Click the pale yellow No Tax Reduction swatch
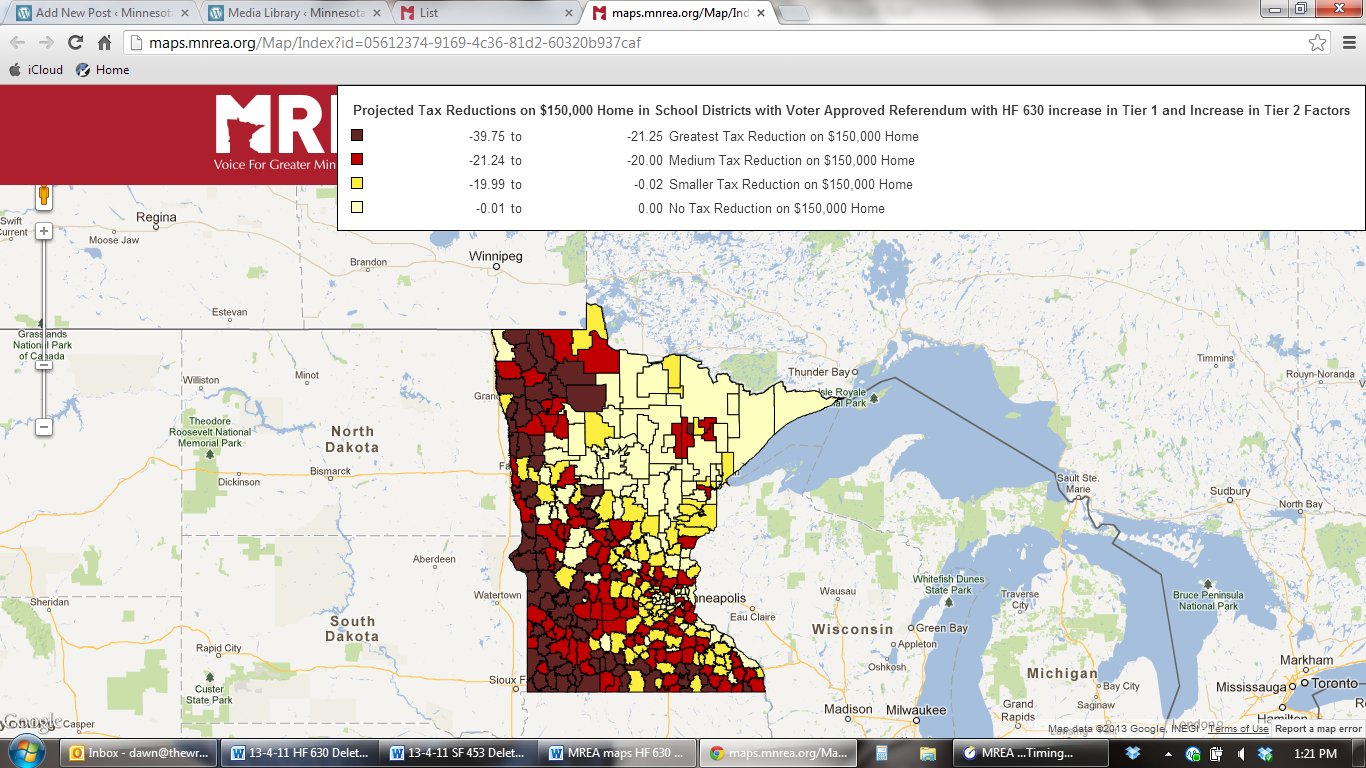This screenshot has height=768, width=1366. [x=357, y=208]
